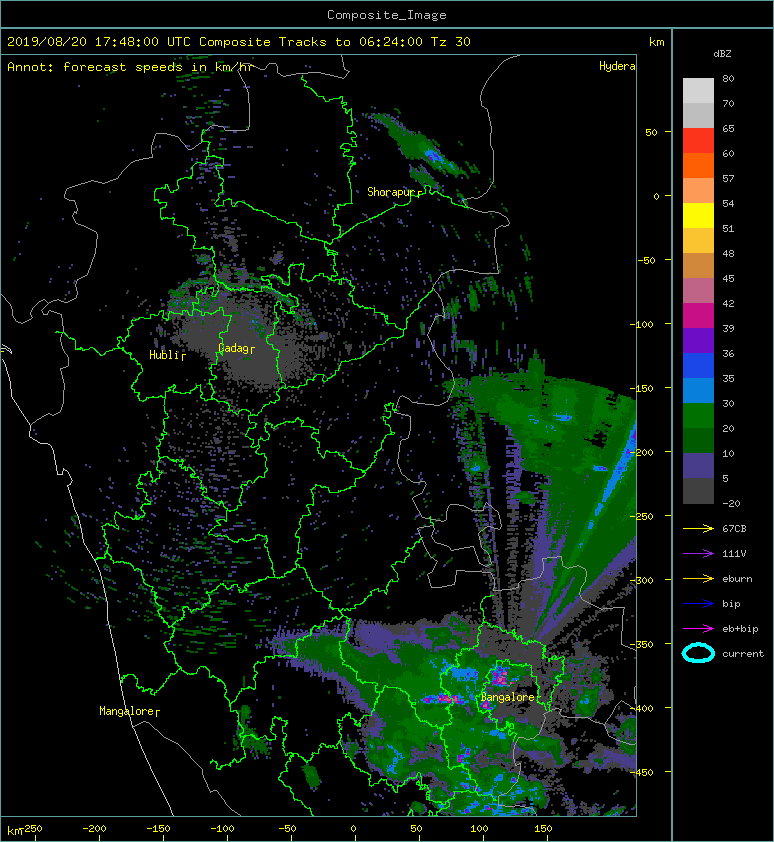Click the dBZ legend heading
Screen dimensions: 774x842
tap(722, 54)
